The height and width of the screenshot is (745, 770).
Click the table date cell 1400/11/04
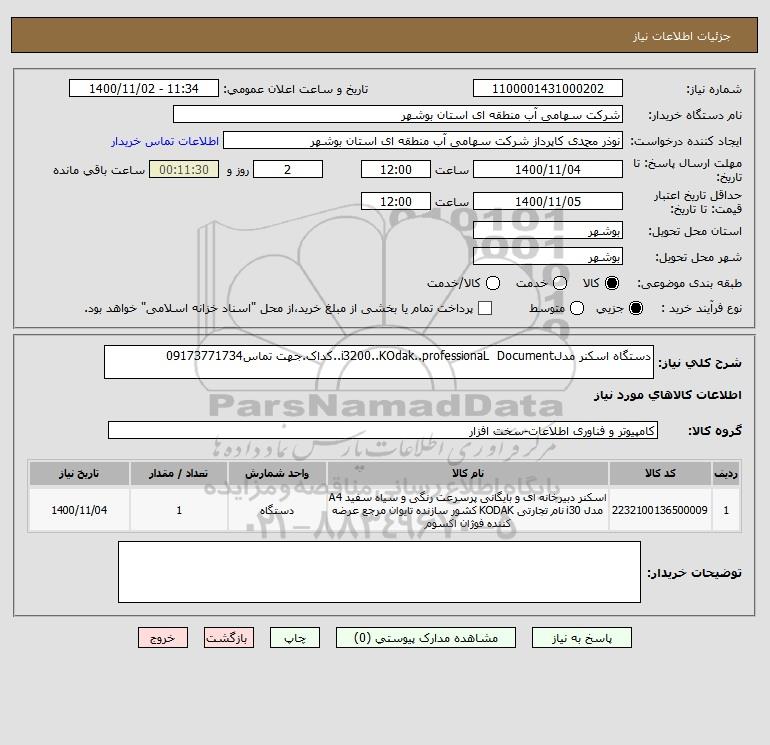coord(79,510)
